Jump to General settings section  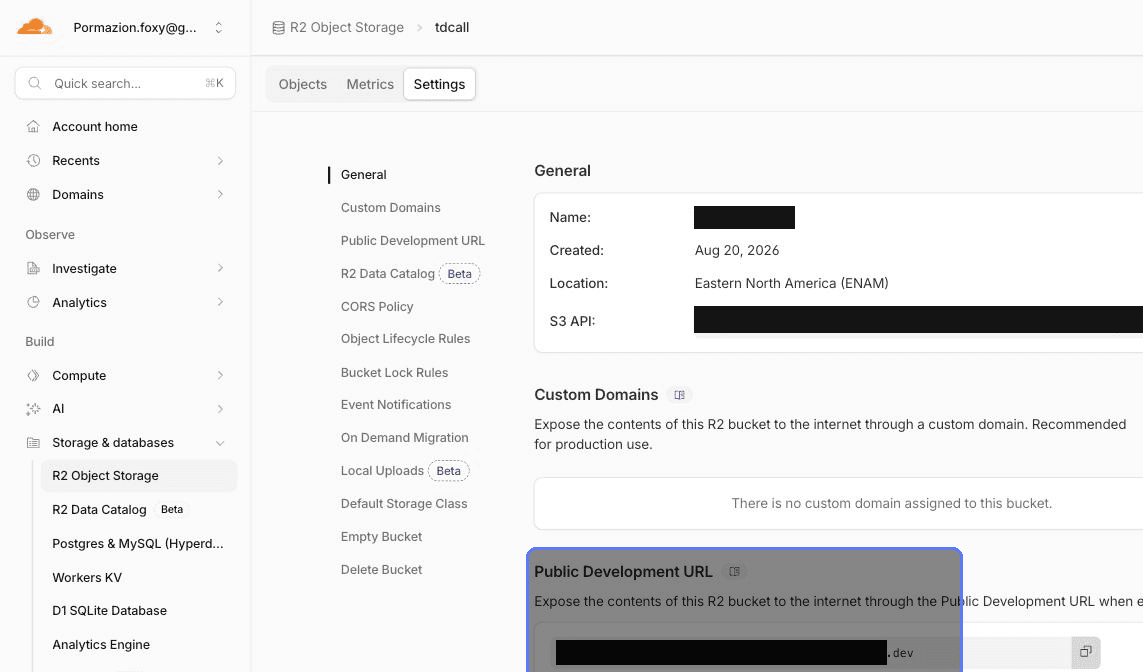(x=364, y=175)
